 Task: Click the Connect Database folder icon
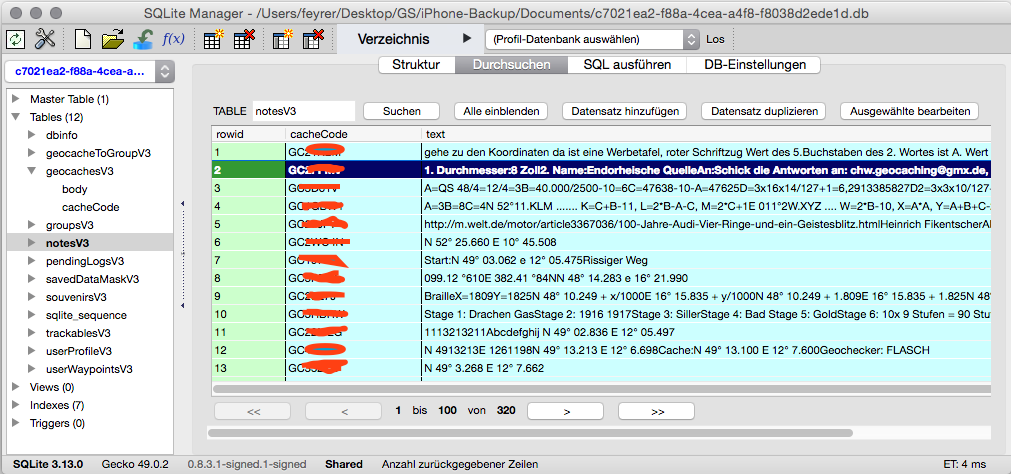click(113, 39)
